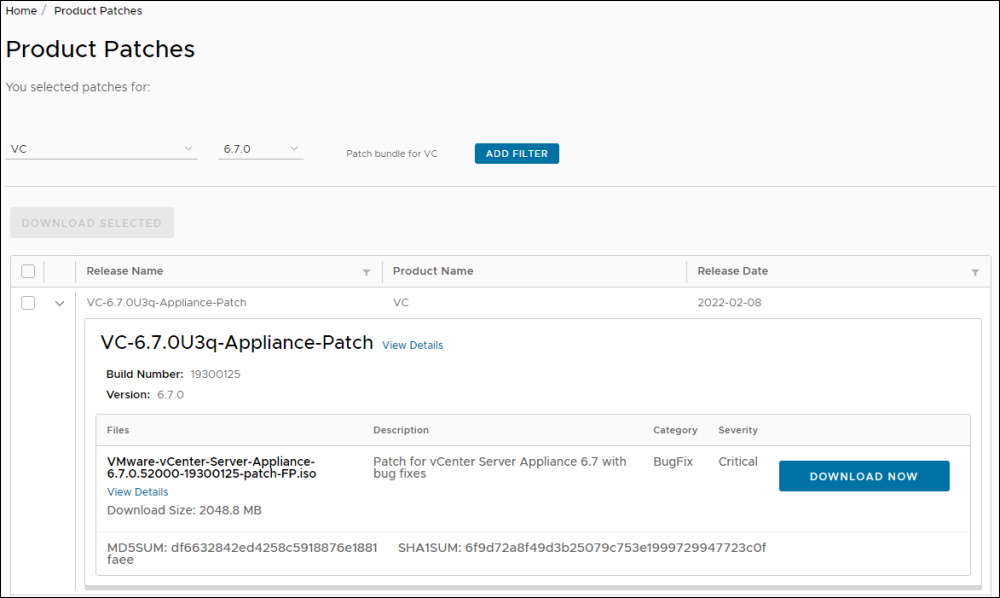Click the Release Date column filter icon
Image resolution: width=1000 pixels, height=598 pixels.
point(975,272)
